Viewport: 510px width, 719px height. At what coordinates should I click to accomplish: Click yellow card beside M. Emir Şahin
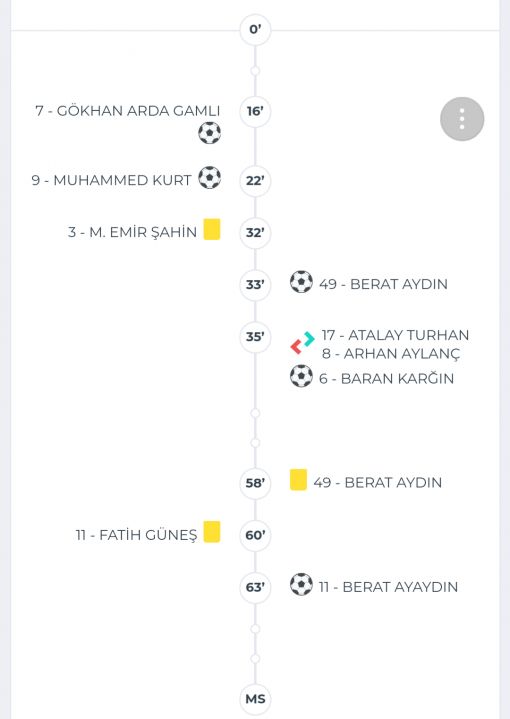(x=212, y=229)
